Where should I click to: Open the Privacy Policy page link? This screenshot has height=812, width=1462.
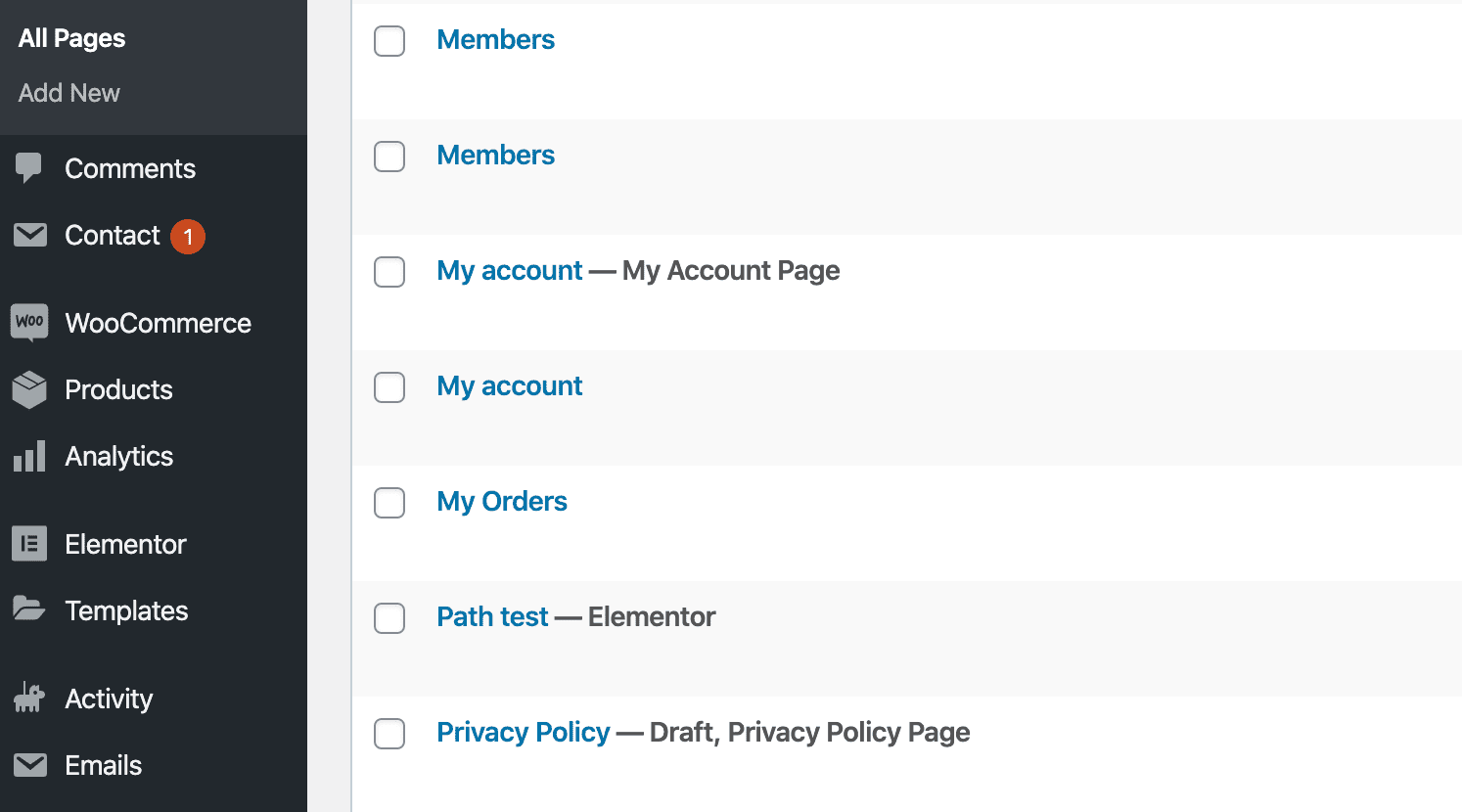(523, 732)
